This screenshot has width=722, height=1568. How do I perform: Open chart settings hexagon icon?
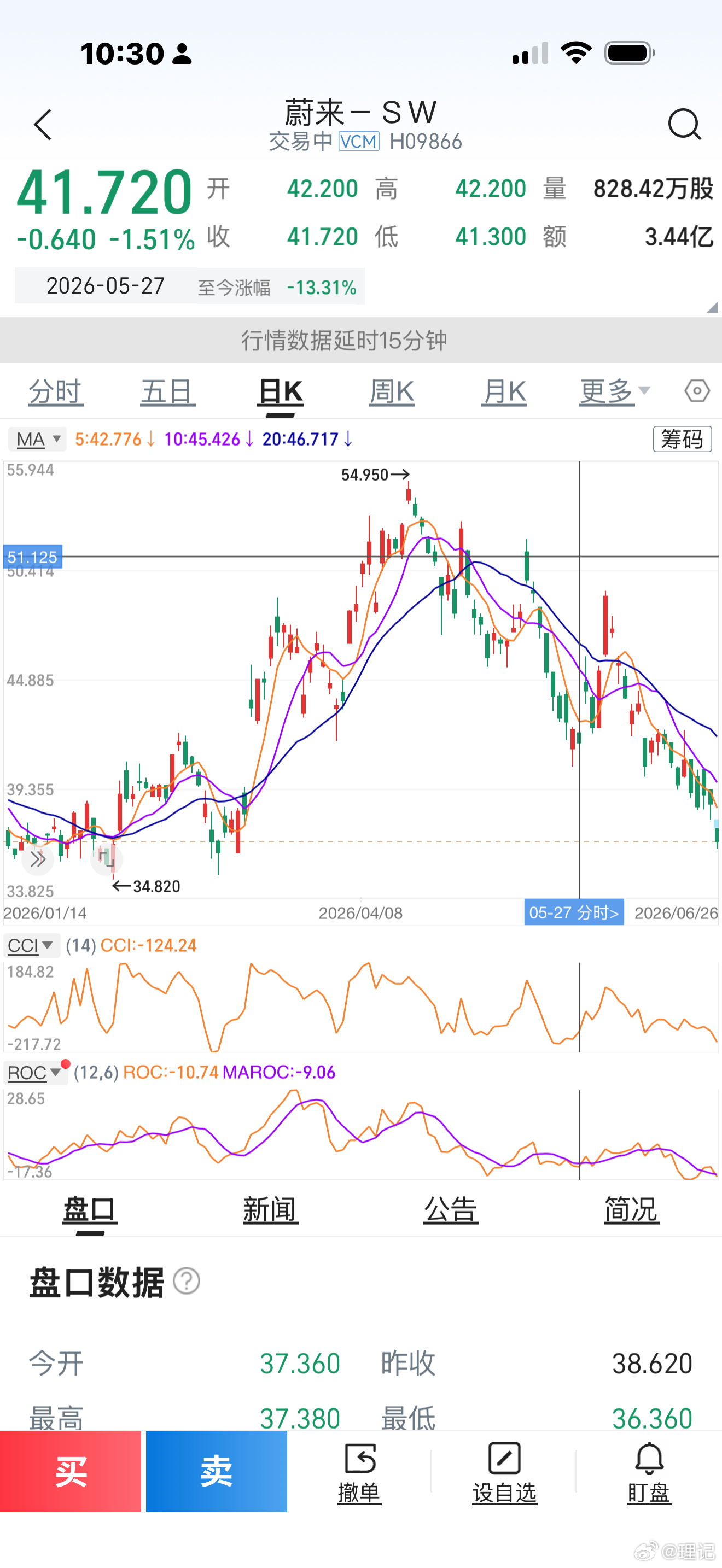(697, 390)
